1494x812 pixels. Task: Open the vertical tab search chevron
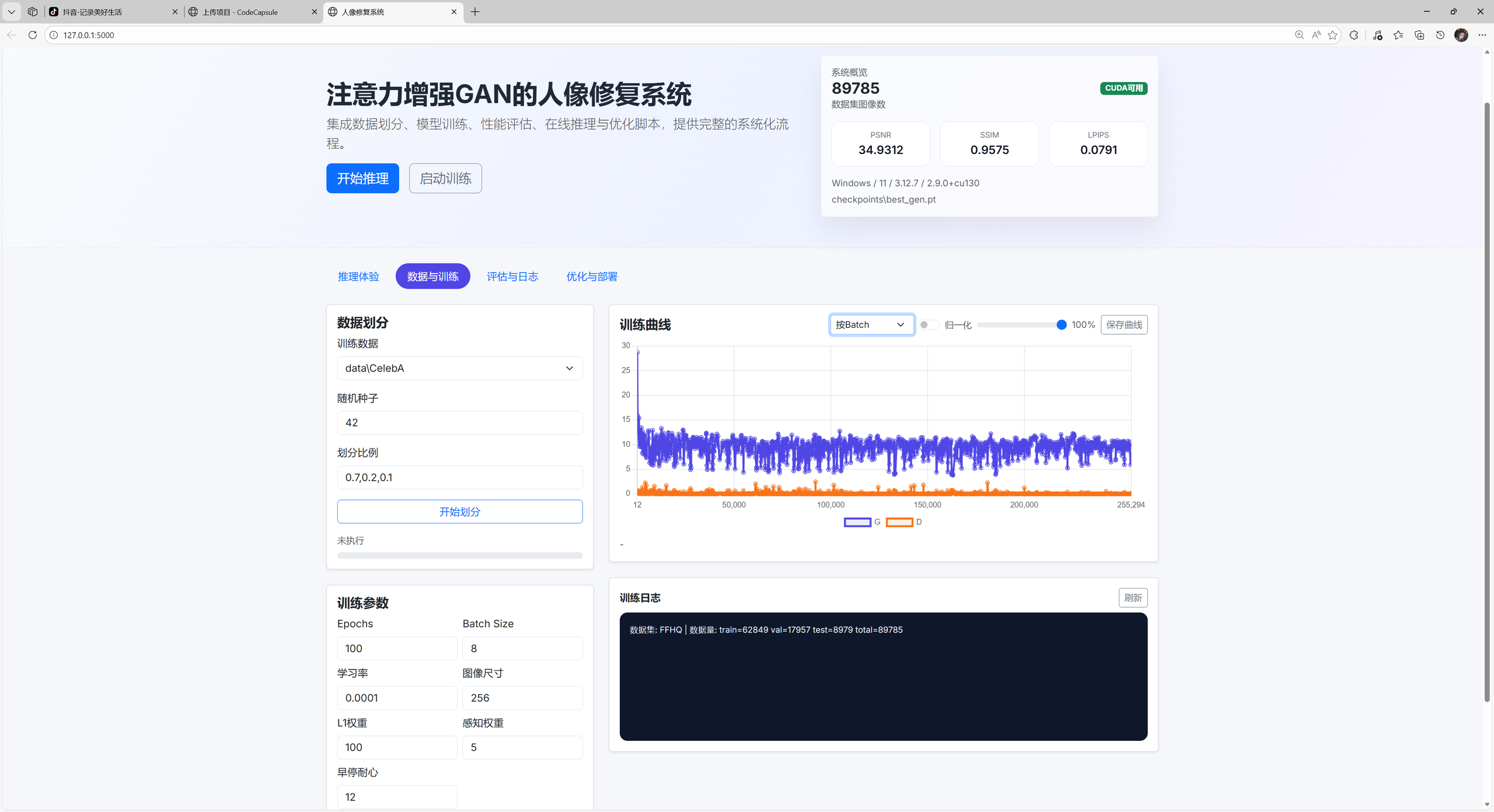coord(11,12)
